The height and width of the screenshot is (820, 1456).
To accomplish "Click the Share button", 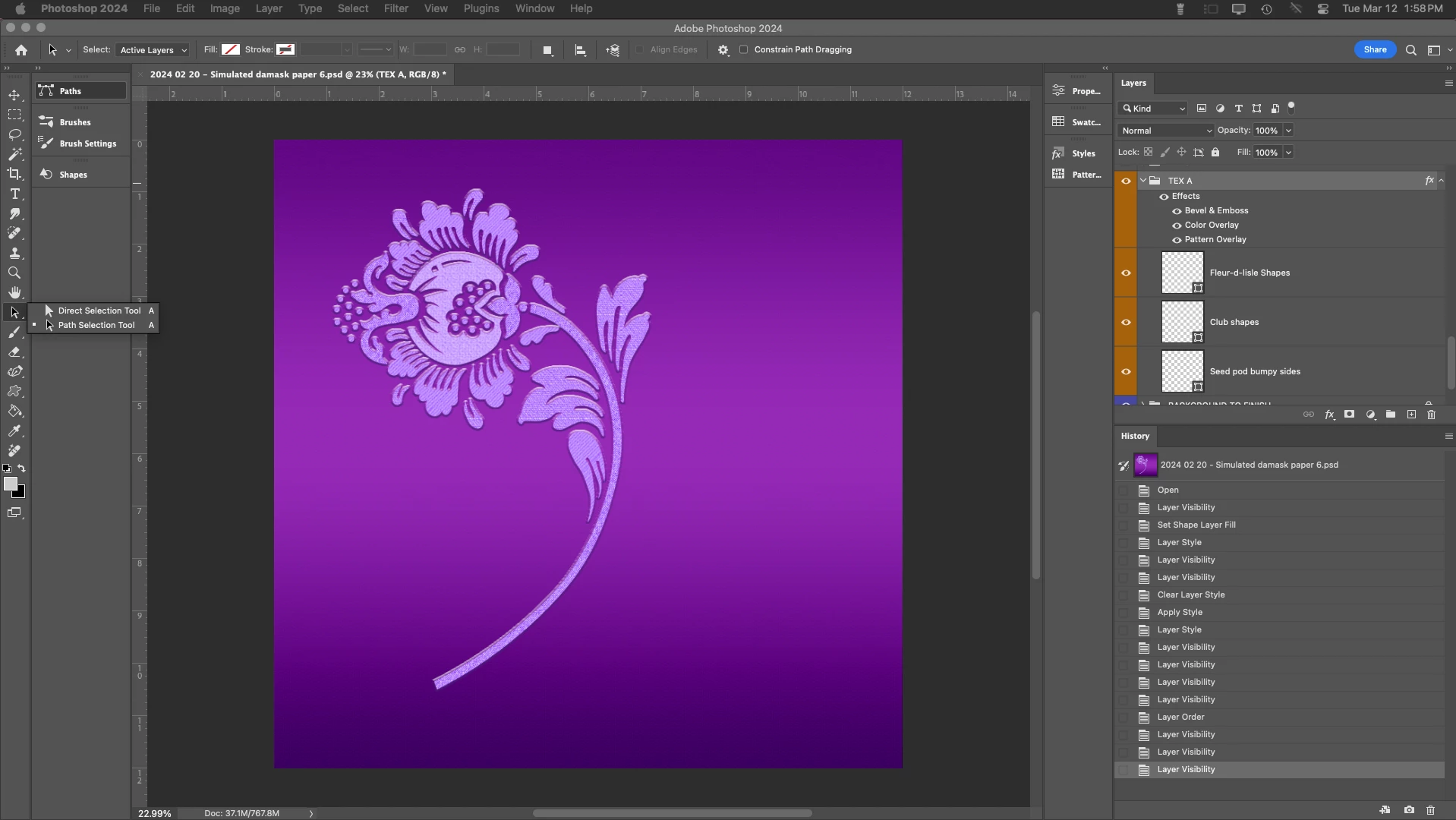I will click(1374, 50).
